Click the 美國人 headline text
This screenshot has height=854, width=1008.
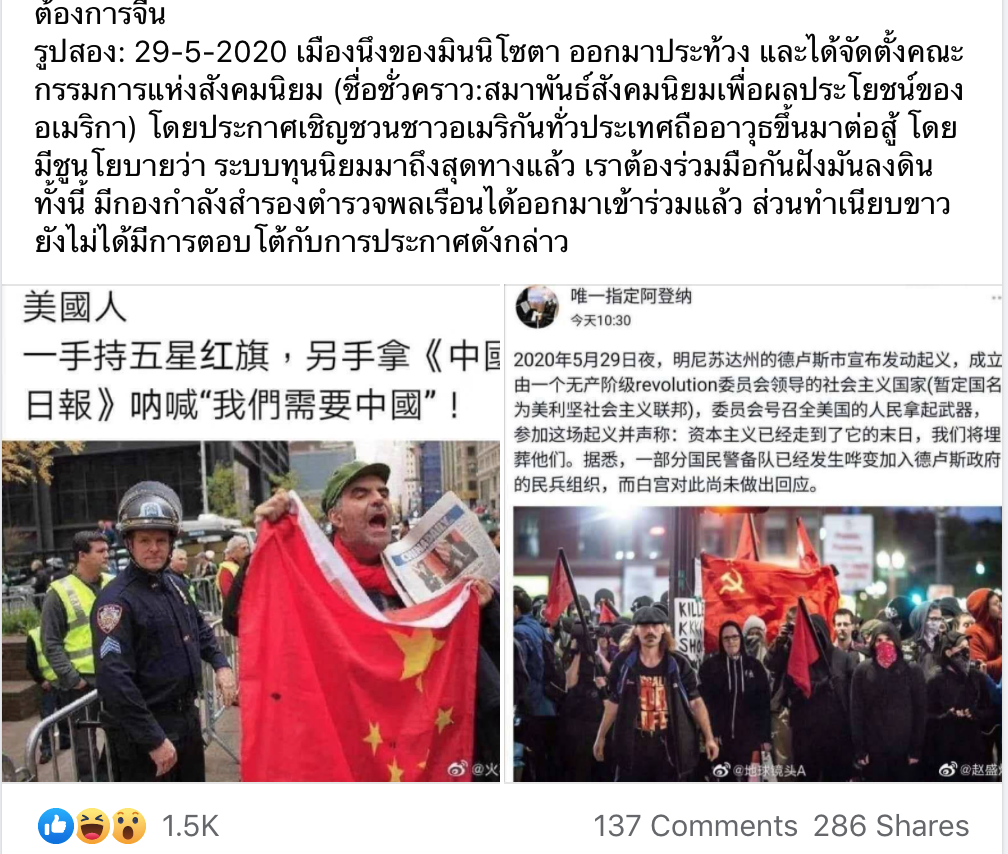click(75, 307)
